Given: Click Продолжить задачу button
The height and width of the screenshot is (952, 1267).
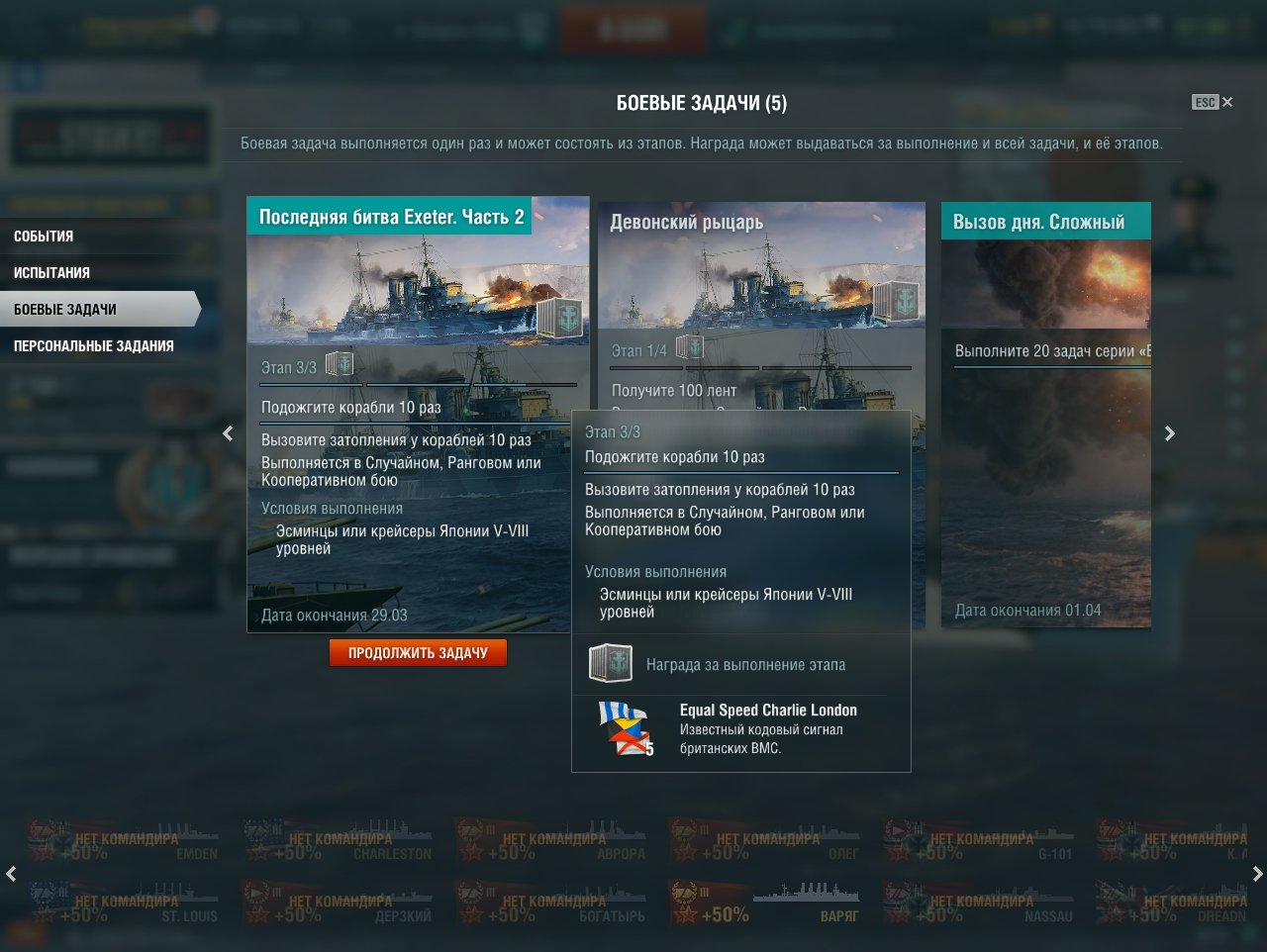Looking at the screenshot, I should coord(418,653).
